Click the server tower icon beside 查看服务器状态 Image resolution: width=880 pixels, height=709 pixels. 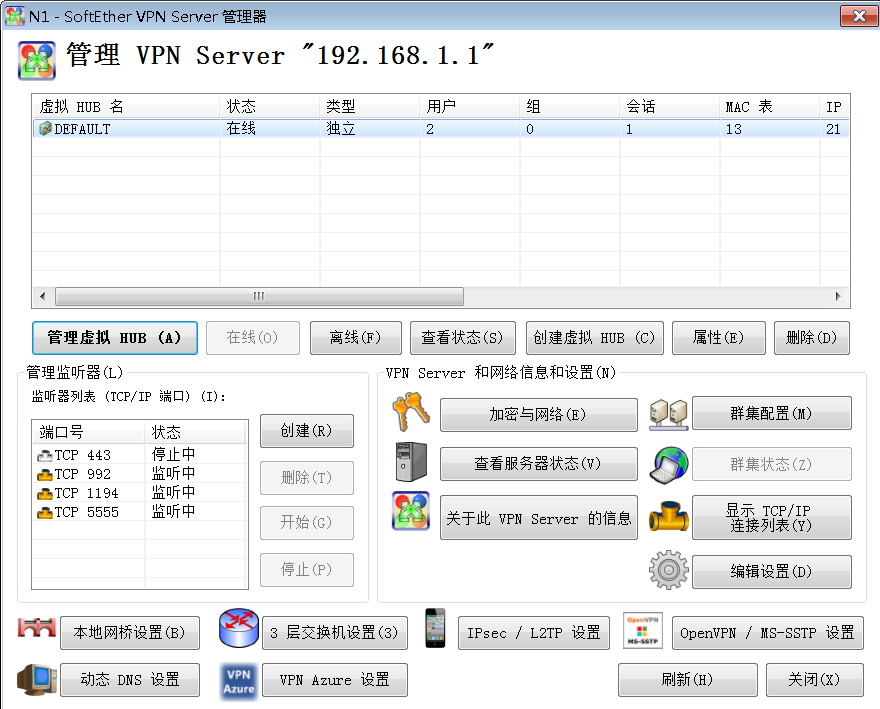[411, 462]
